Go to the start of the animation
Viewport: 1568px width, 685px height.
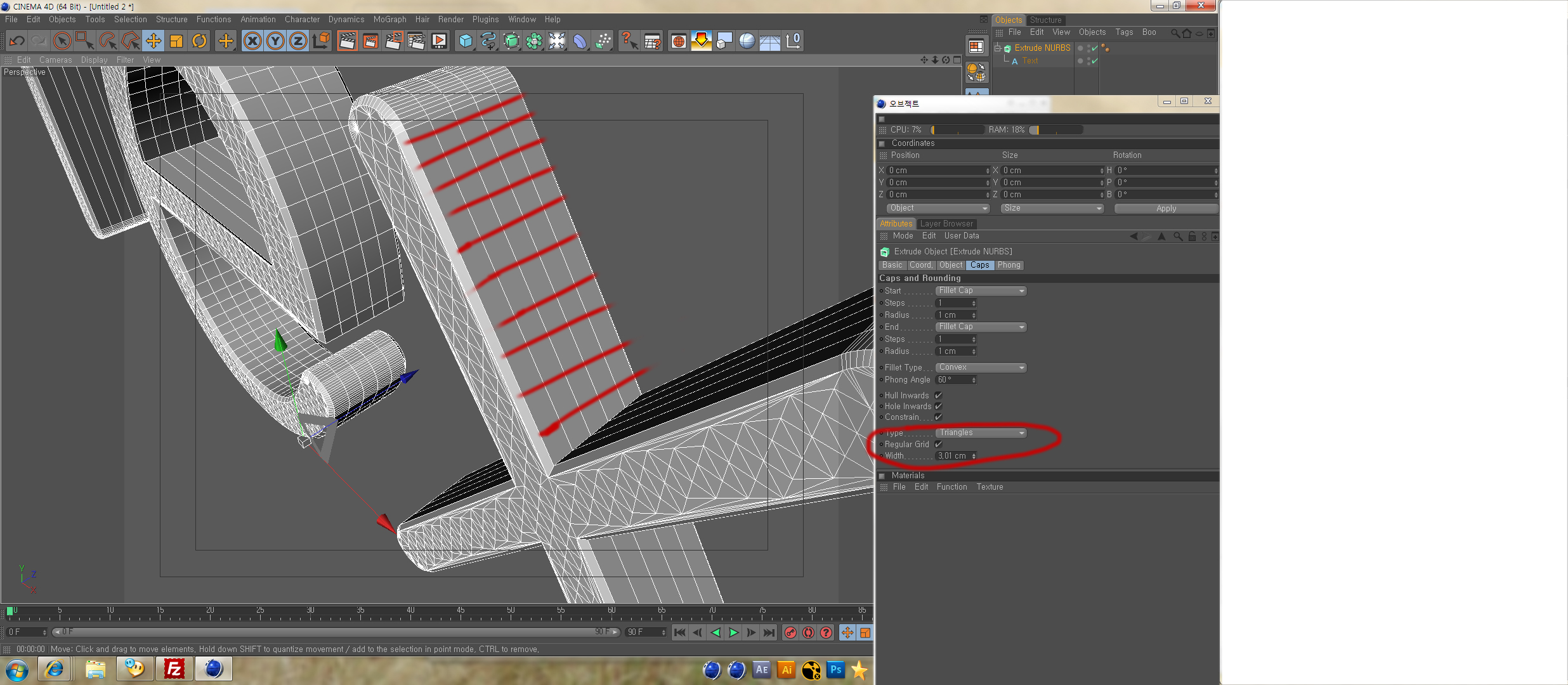coord(679,632)
